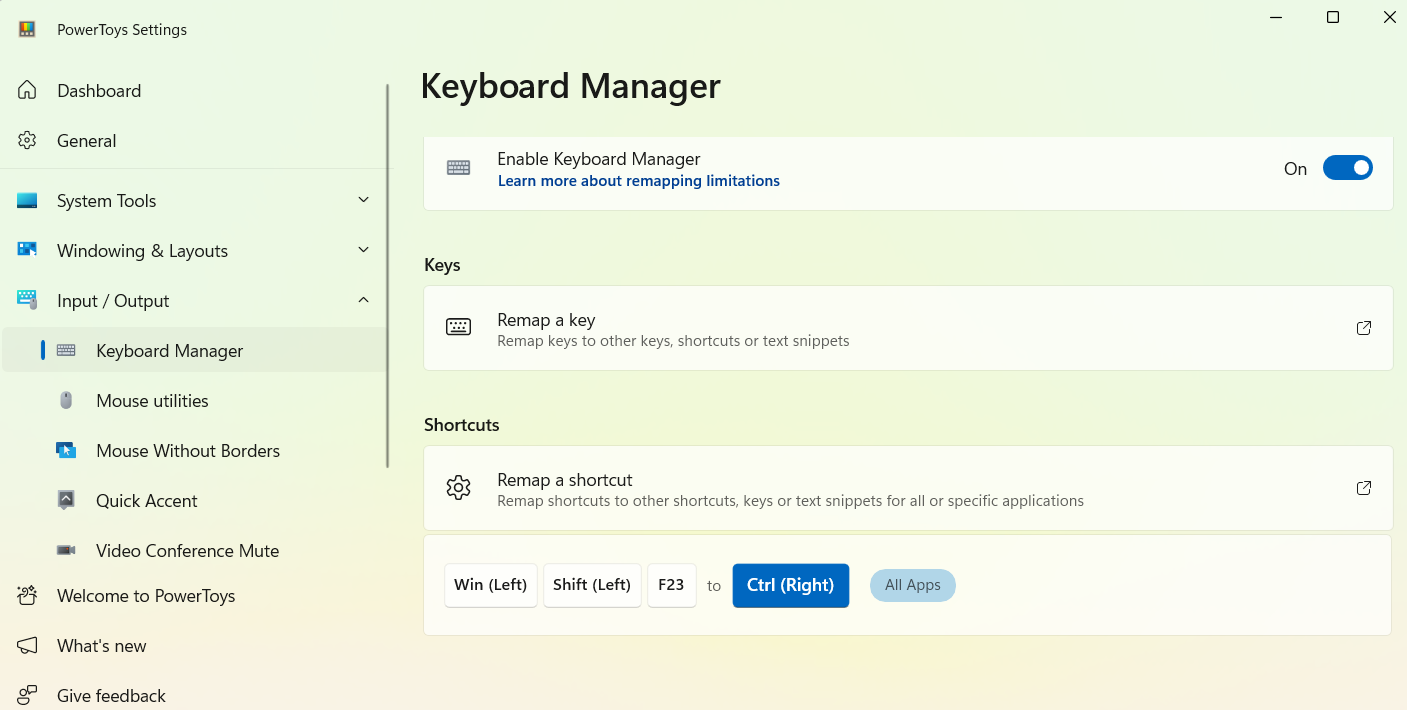This screenshot has width=1407, height=710.
Task: Open the Dashboard home icon
Action: click(27, 91)
